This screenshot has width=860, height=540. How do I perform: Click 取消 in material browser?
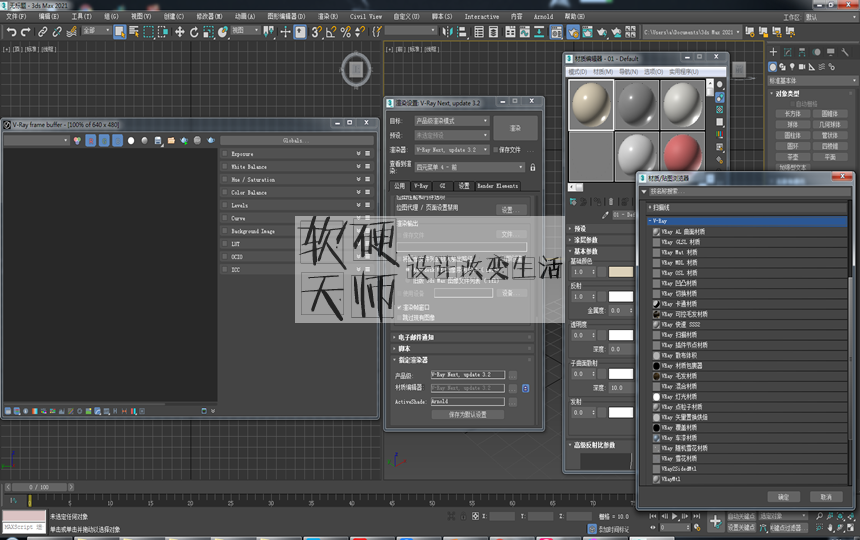click(826, 497)
